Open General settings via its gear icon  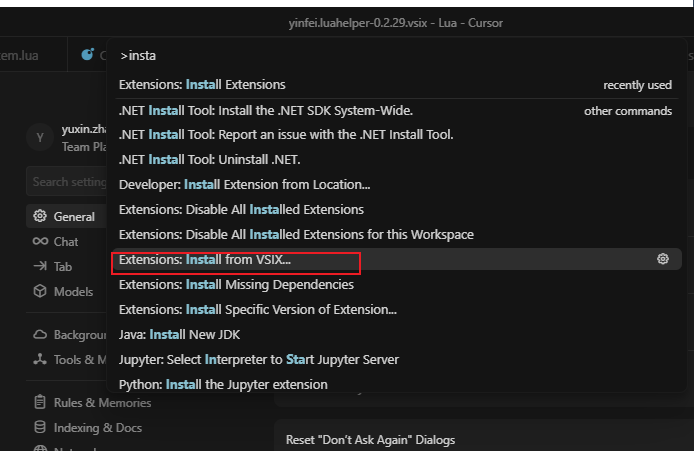coord(40,216)
